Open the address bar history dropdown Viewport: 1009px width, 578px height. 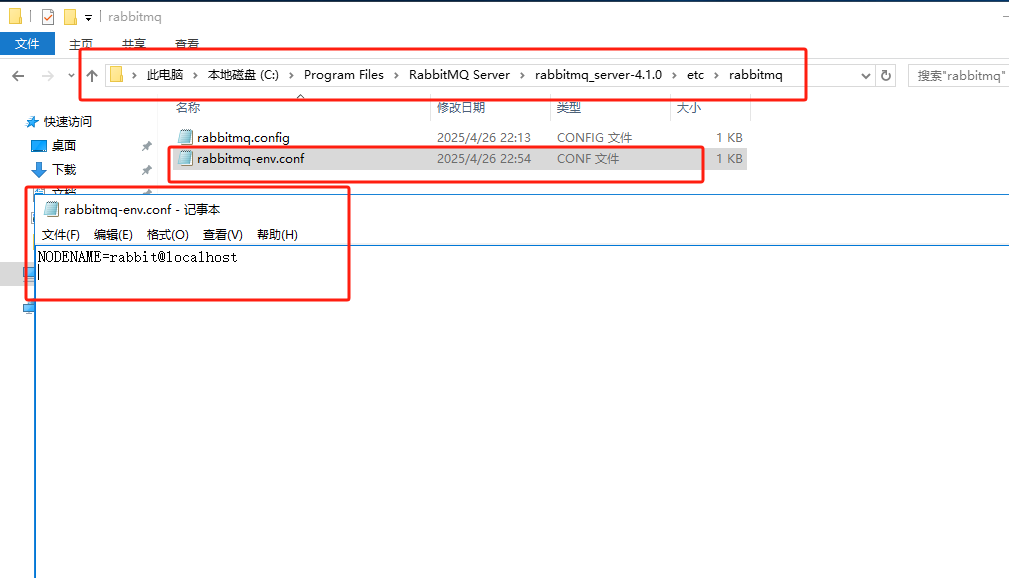866,76
